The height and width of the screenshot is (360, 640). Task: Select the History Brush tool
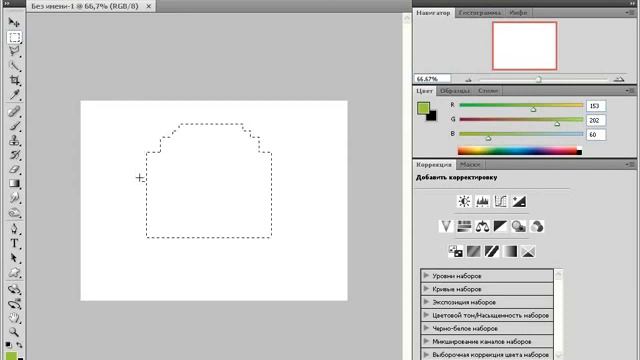click(x=14, y=155)
